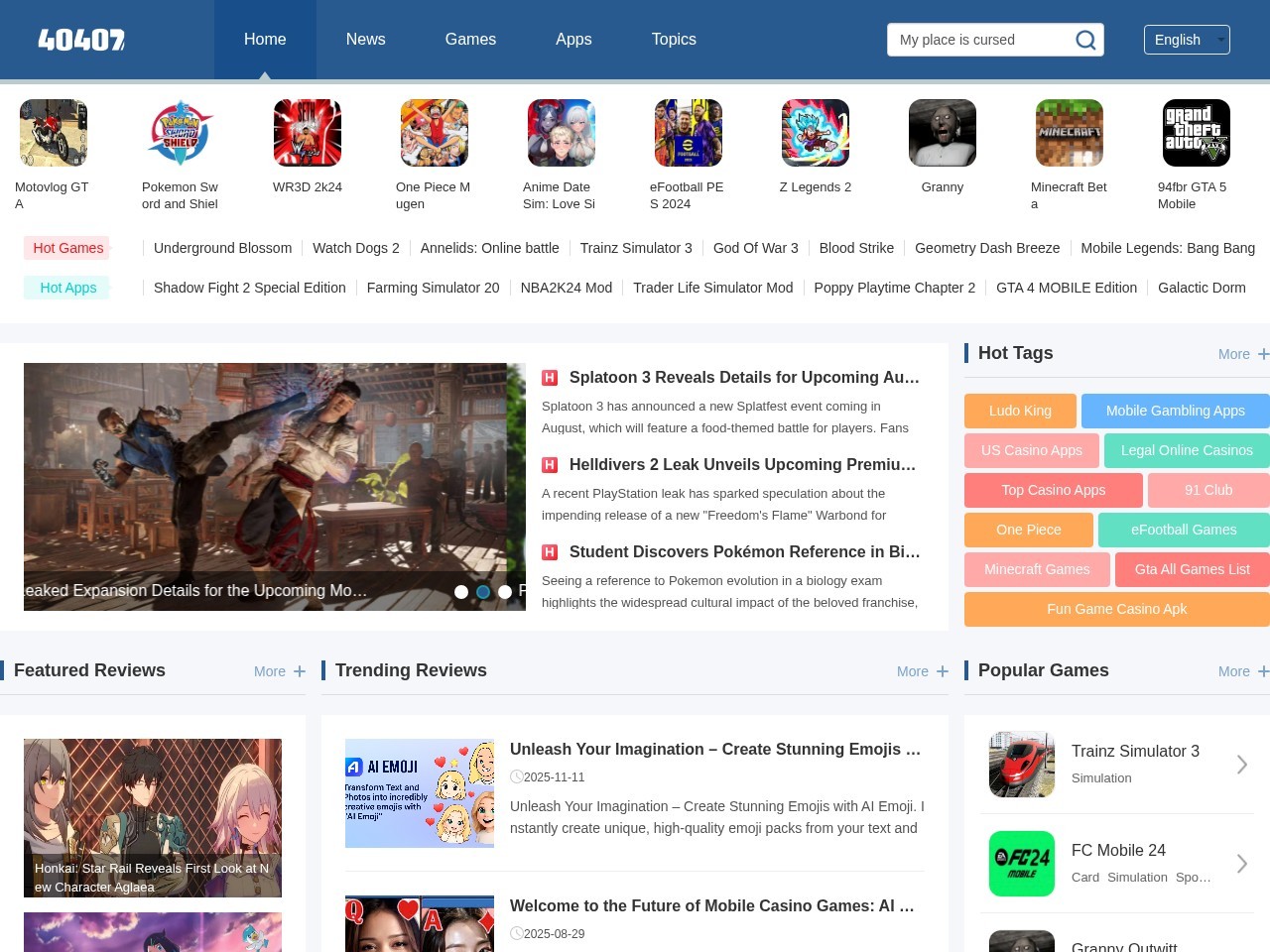Screen dimensions: 1270x952
Task: Open the English language dropdown
Action: click(1187, 40)
